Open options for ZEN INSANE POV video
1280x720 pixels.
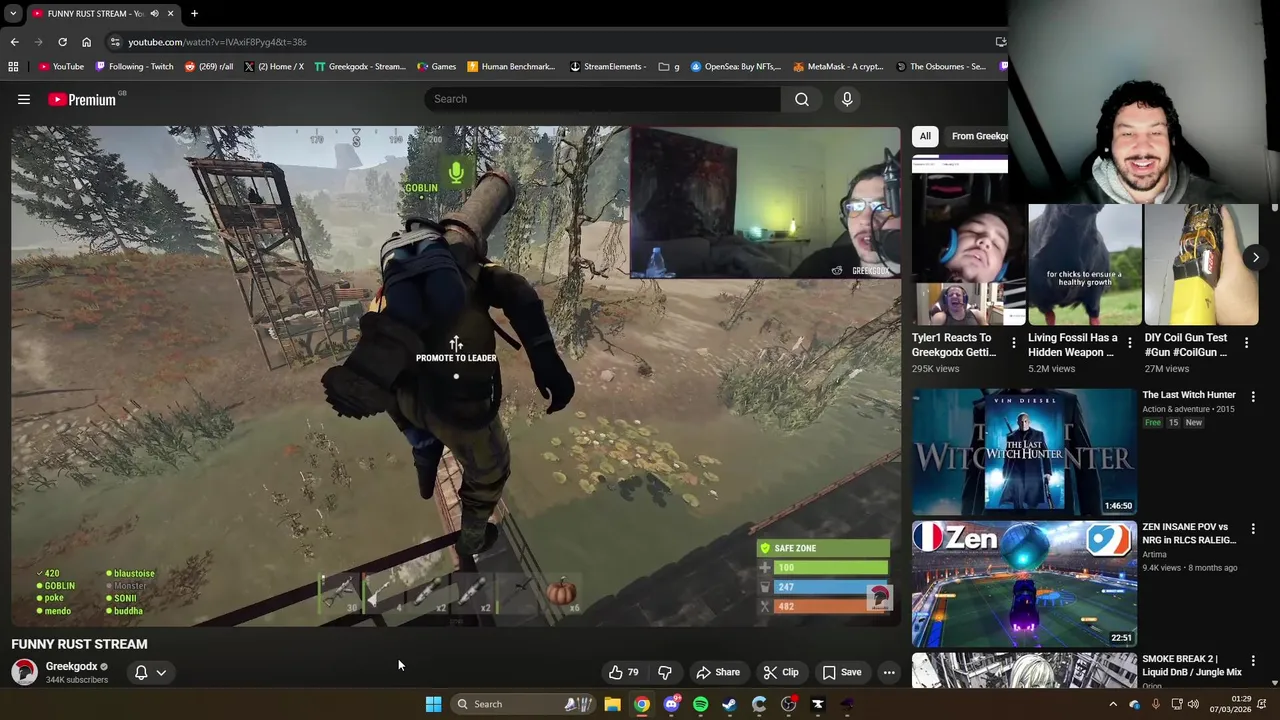1253,528
